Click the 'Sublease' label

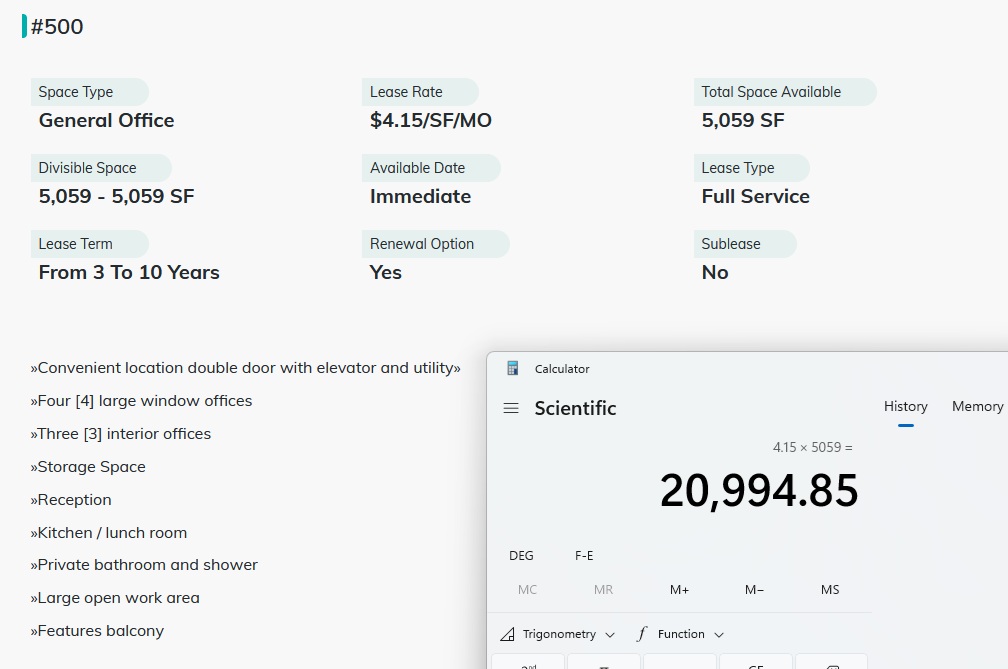731,244
